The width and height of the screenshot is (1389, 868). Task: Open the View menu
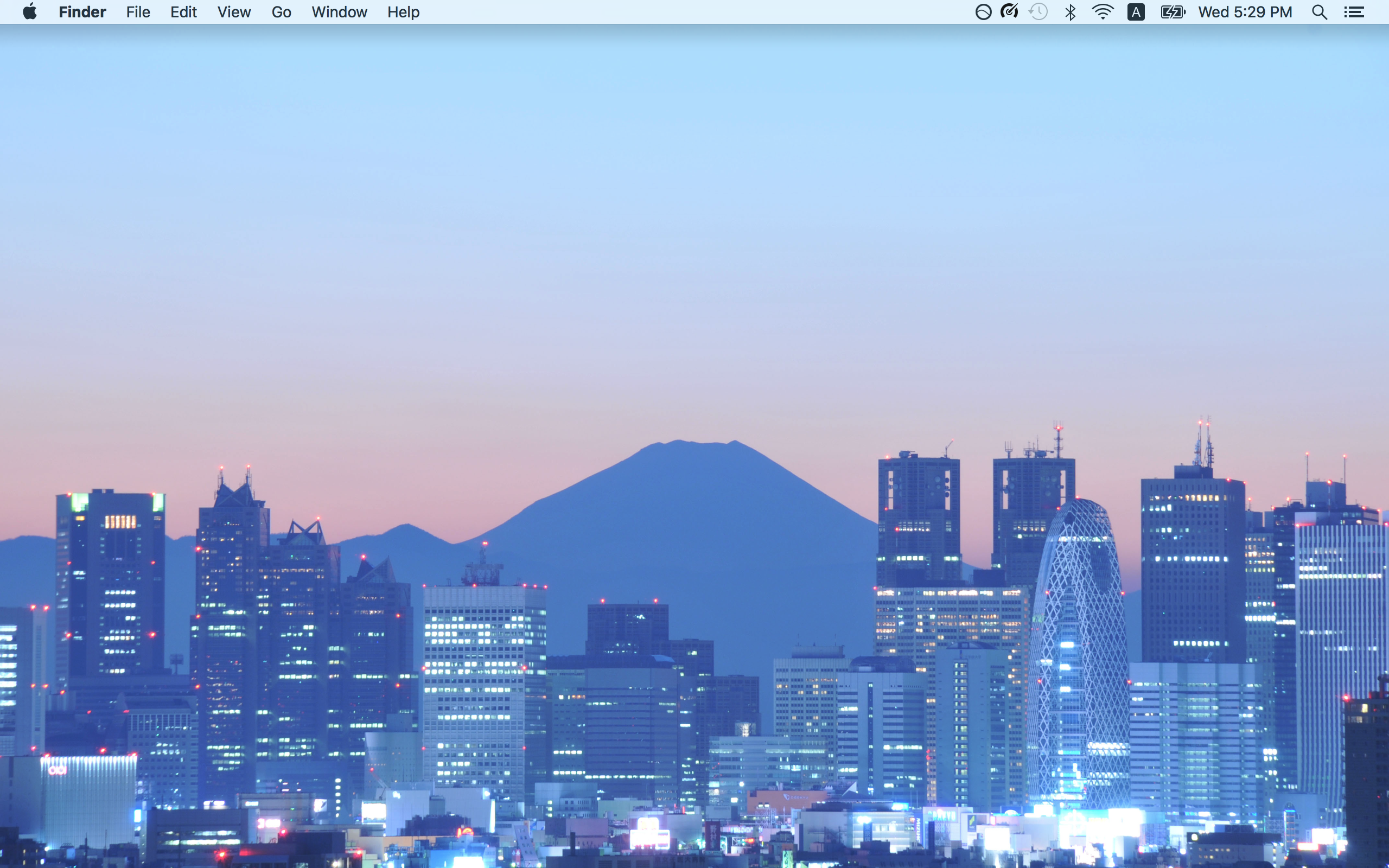(x=234, y=12)
